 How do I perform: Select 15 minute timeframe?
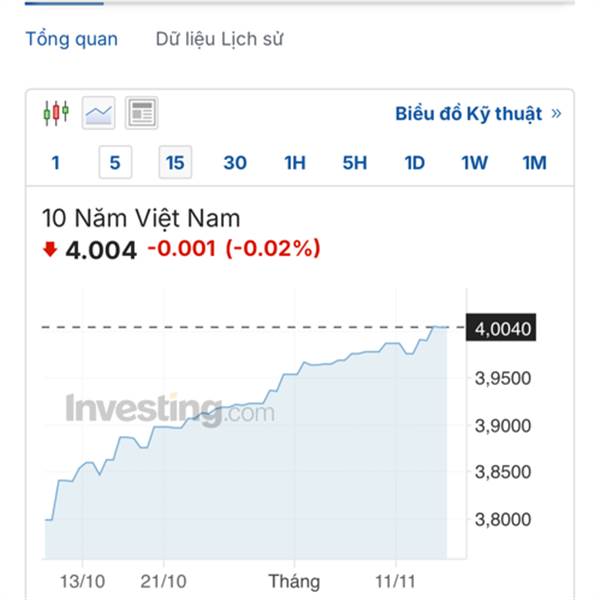click(x=175, y=162)
